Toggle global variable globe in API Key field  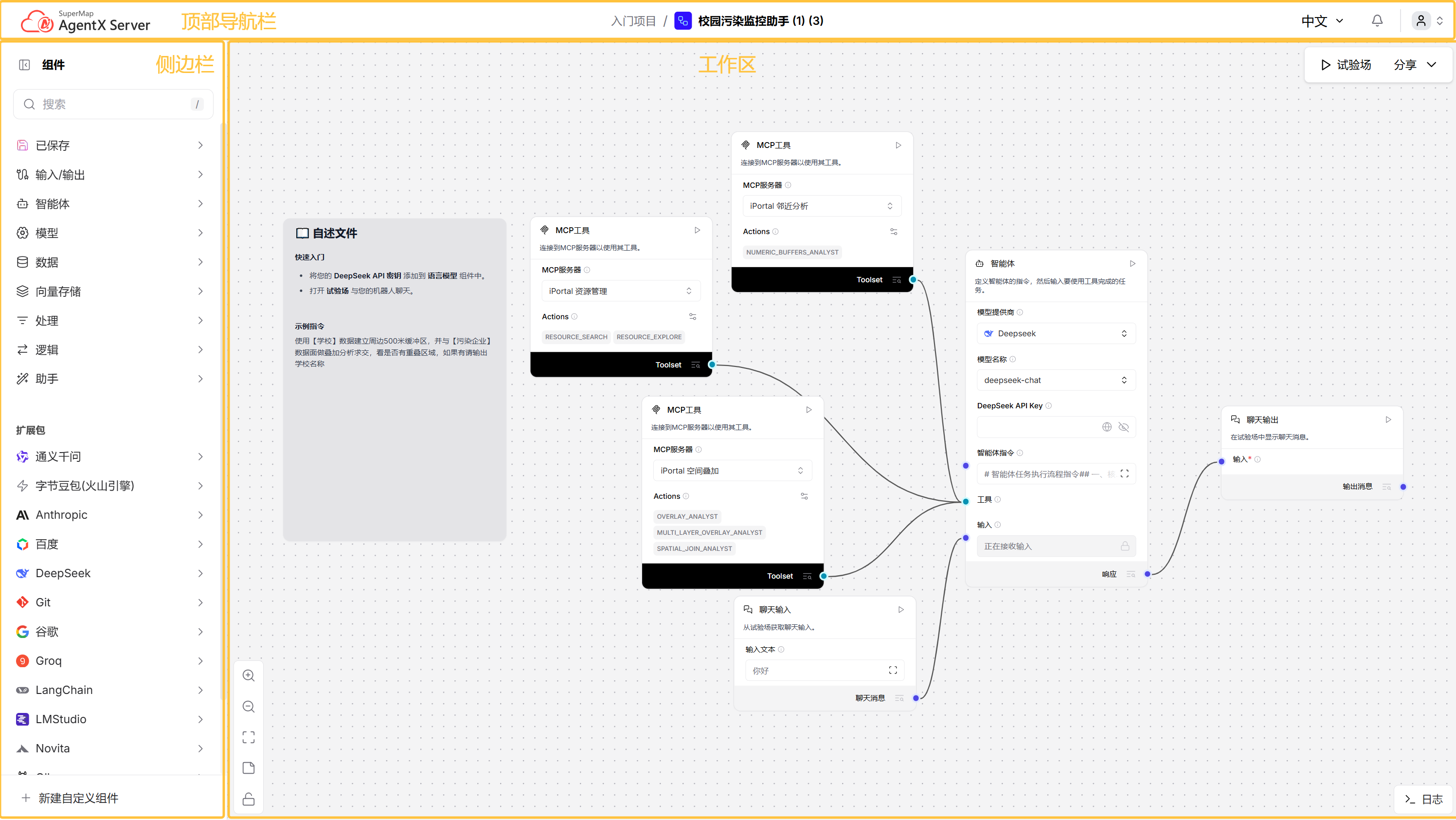click(x=1107, y=427)
